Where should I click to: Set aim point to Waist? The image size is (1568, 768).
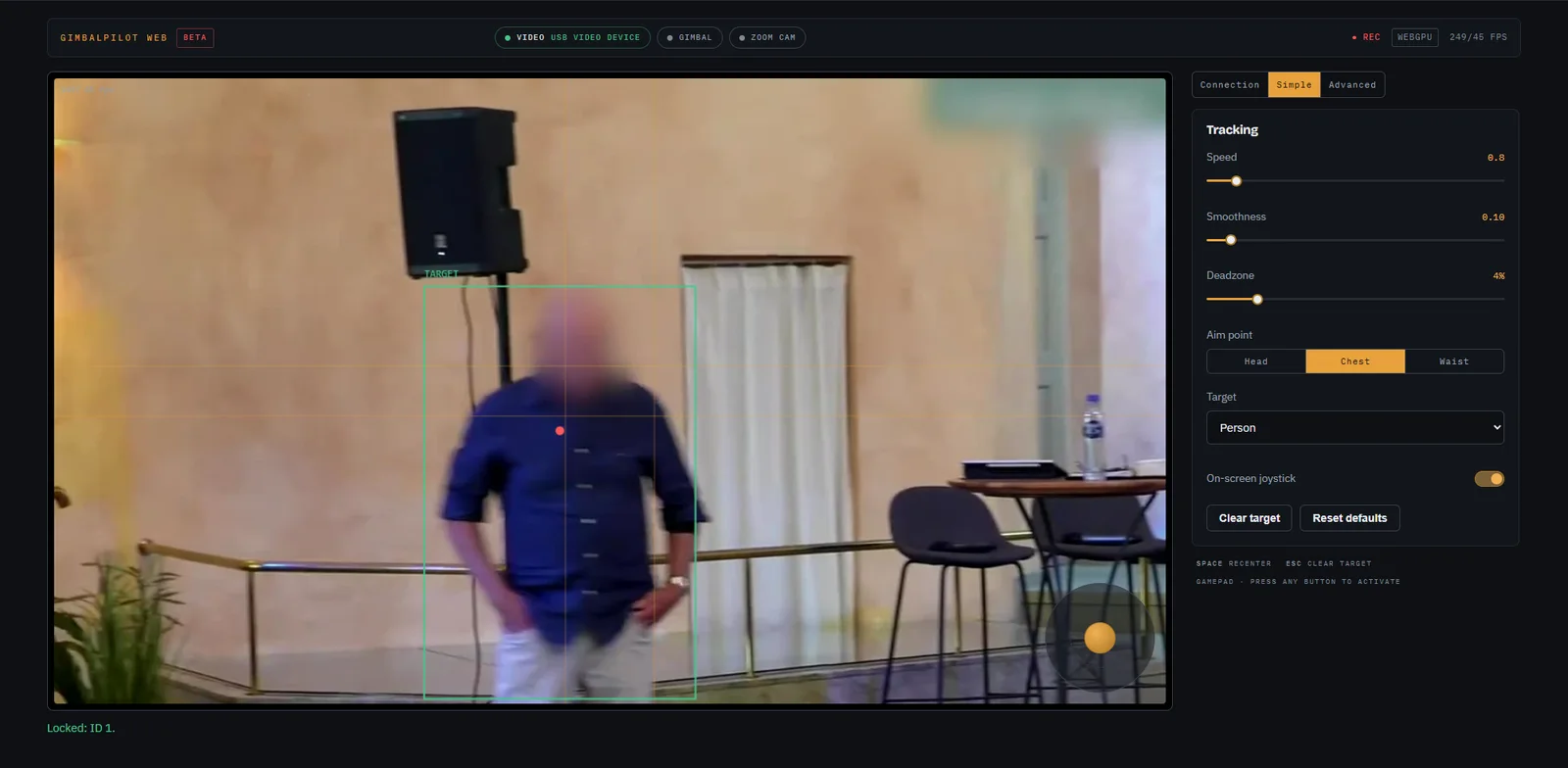point(1454,361)
